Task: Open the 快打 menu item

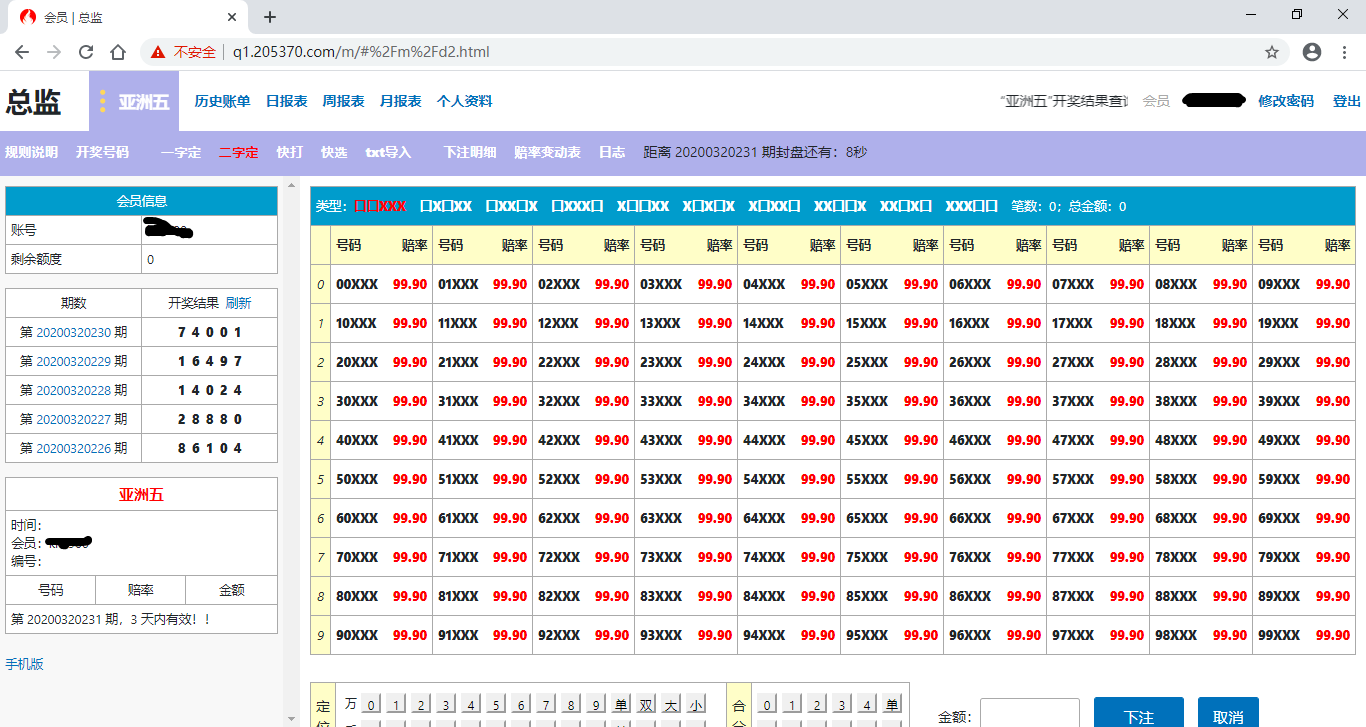Action: (289, 152)
